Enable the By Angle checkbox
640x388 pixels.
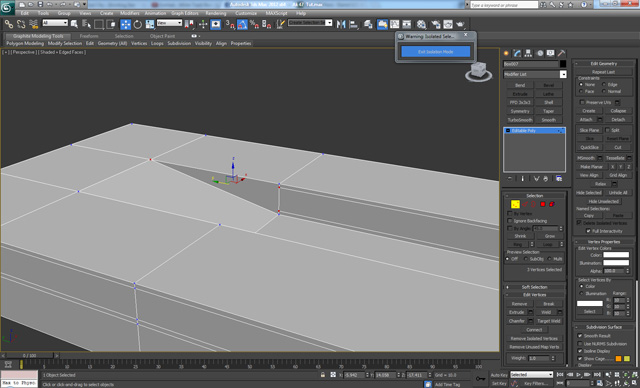point(510,228)
